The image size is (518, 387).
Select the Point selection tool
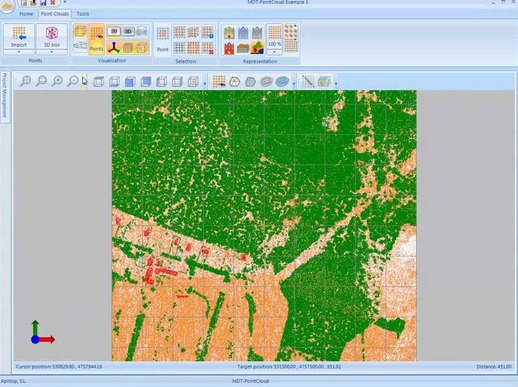click(x=163, y=39)
